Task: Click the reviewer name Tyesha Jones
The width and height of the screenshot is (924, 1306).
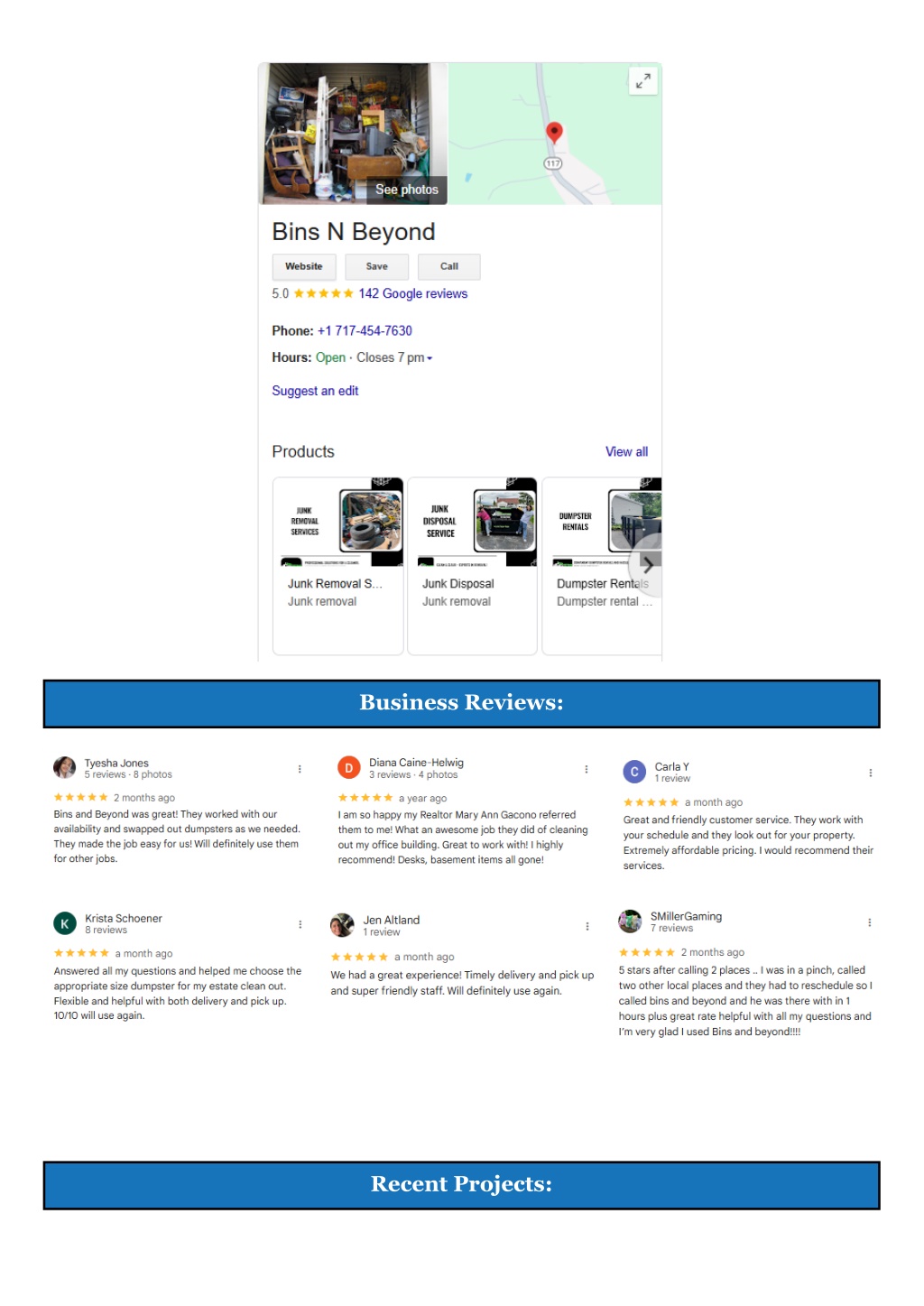Action: point(116,763)
